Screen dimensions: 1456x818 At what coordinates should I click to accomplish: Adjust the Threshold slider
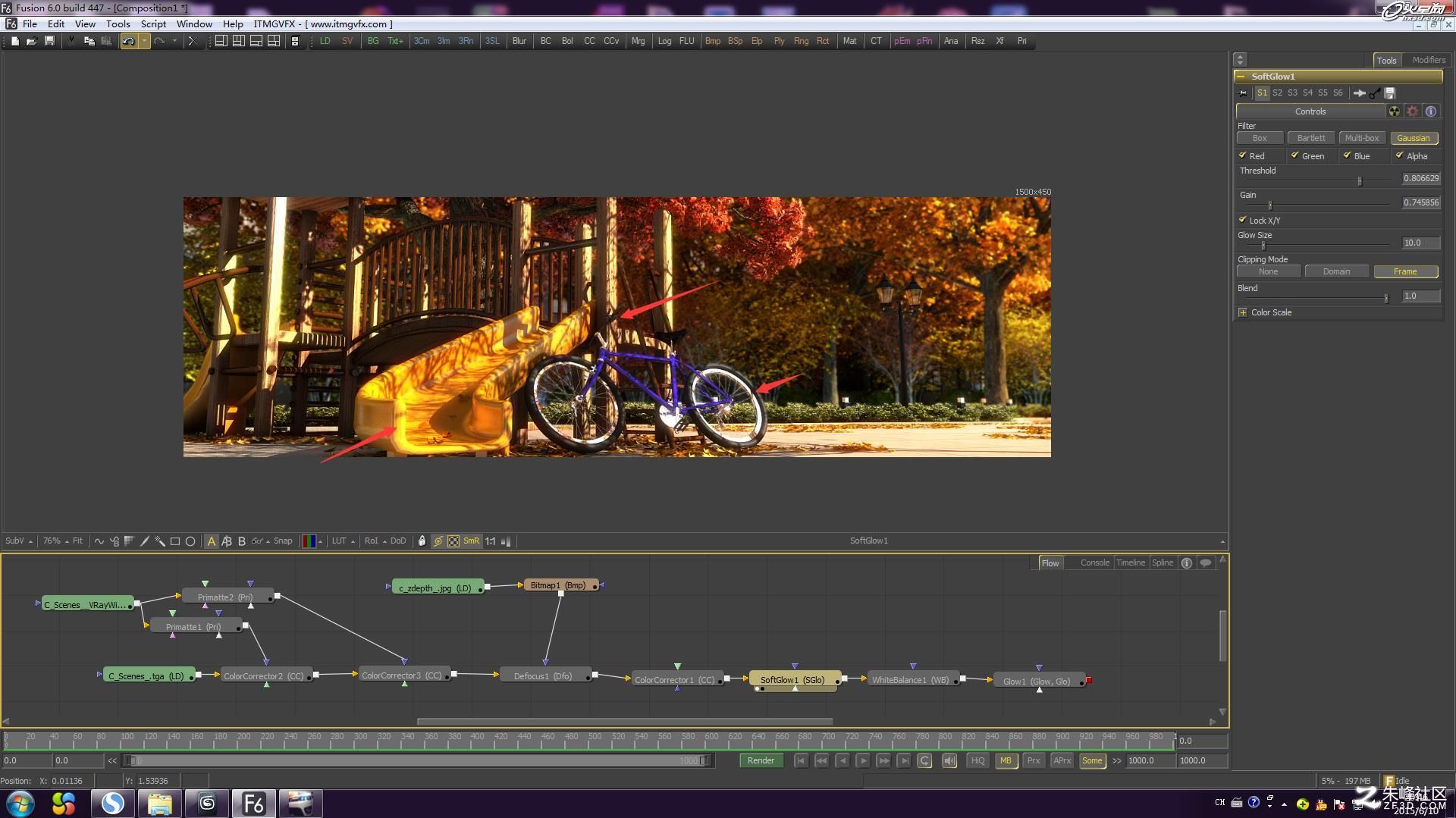(x=1359, y=181)
